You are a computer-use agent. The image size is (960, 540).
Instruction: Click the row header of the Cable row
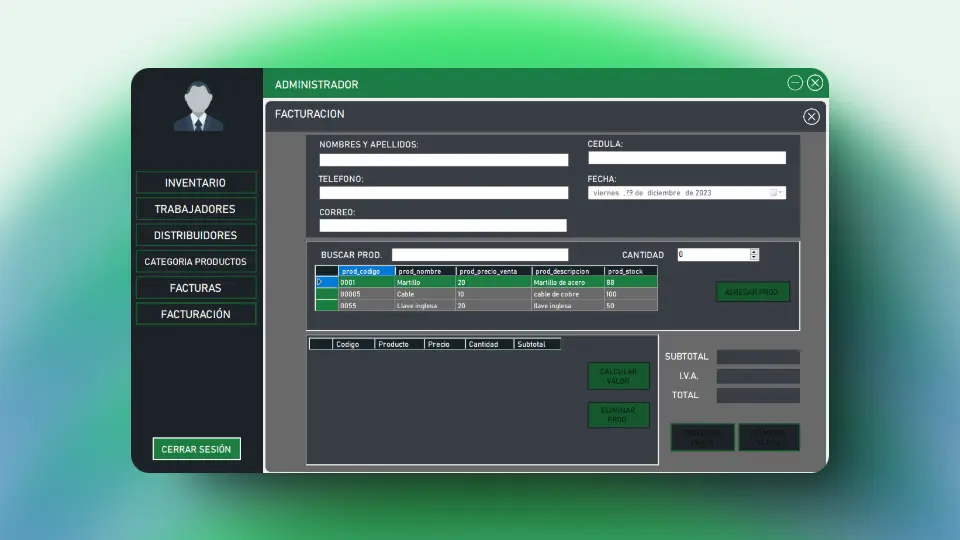[x=326, y=294]
